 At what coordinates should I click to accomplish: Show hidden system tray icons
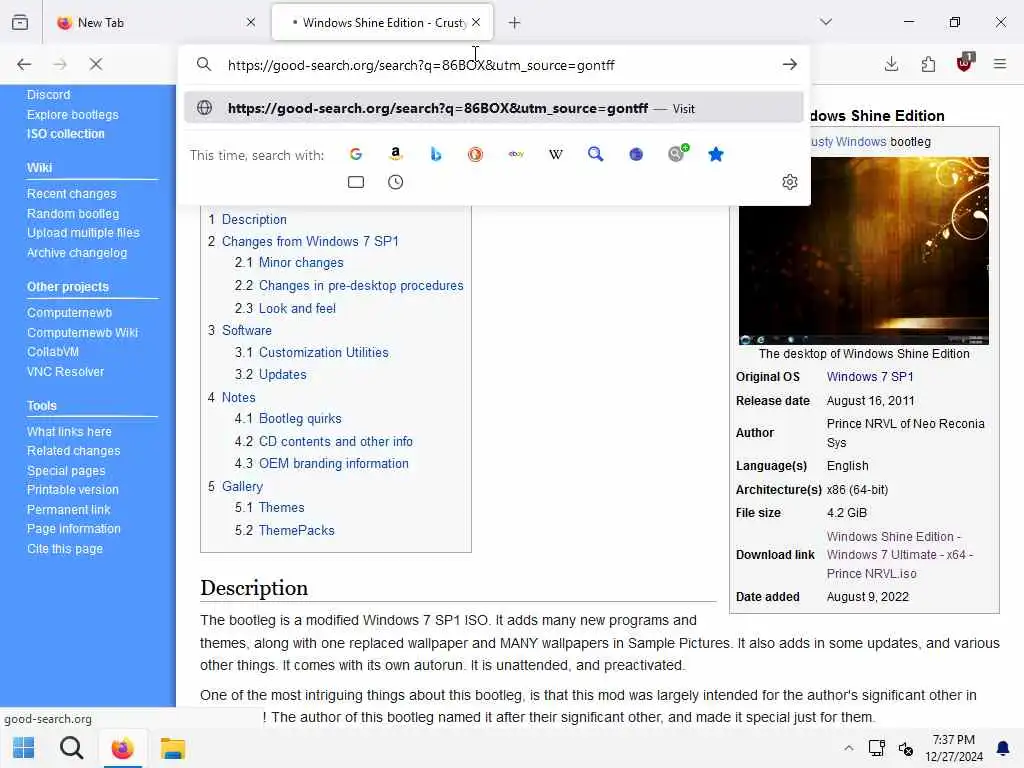848,748
